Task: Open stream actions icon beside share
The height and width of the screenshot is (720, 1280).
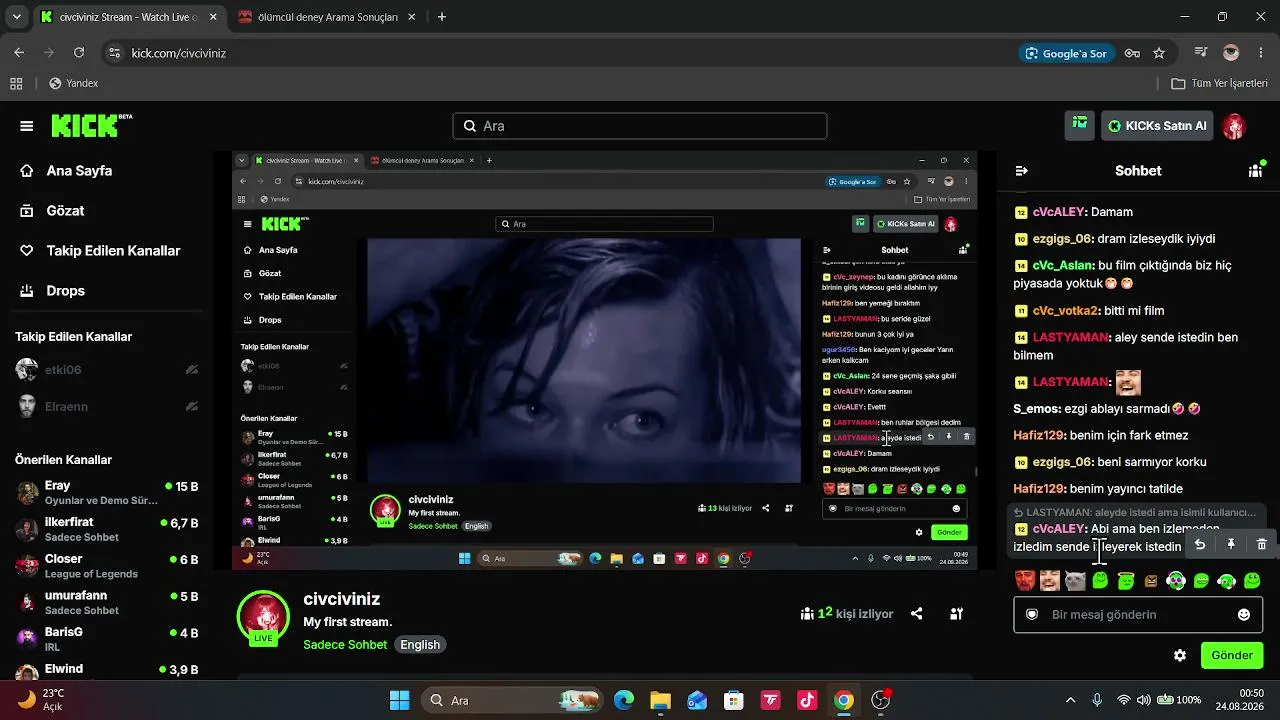Action: tap(957, 614)
